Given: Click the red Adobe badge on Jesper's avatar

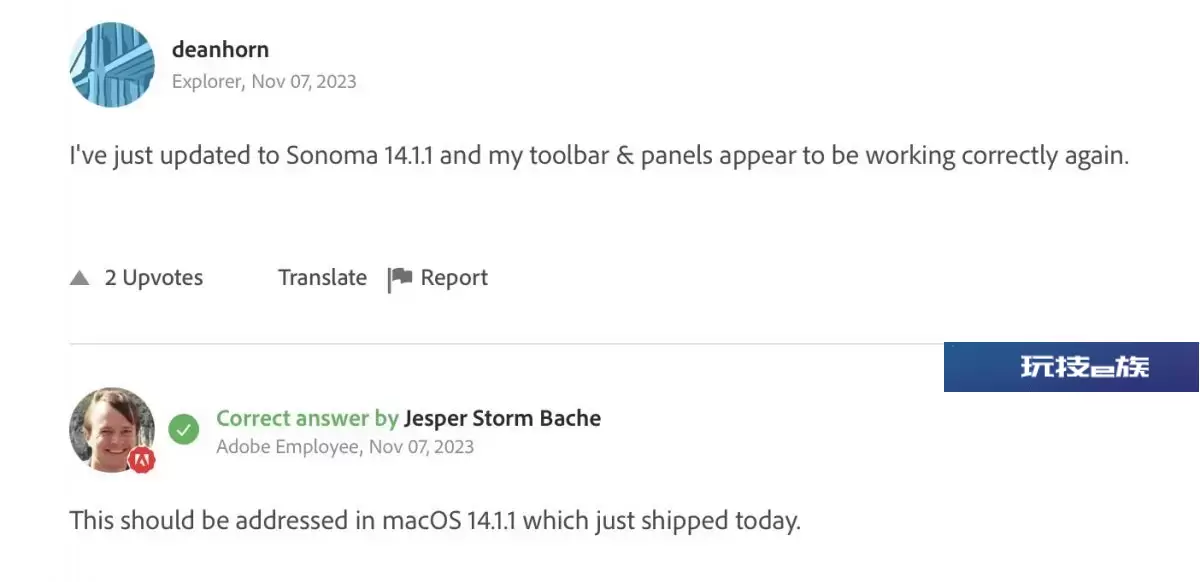Looking at the screenshot, I should (142, 459).
